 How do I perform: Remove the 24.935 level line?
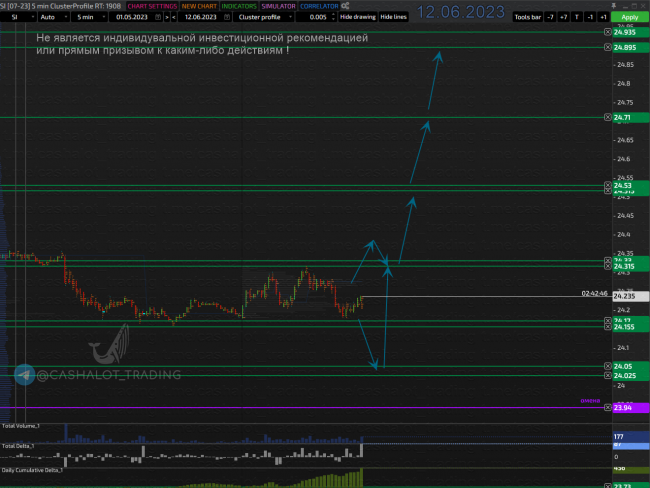608,32
